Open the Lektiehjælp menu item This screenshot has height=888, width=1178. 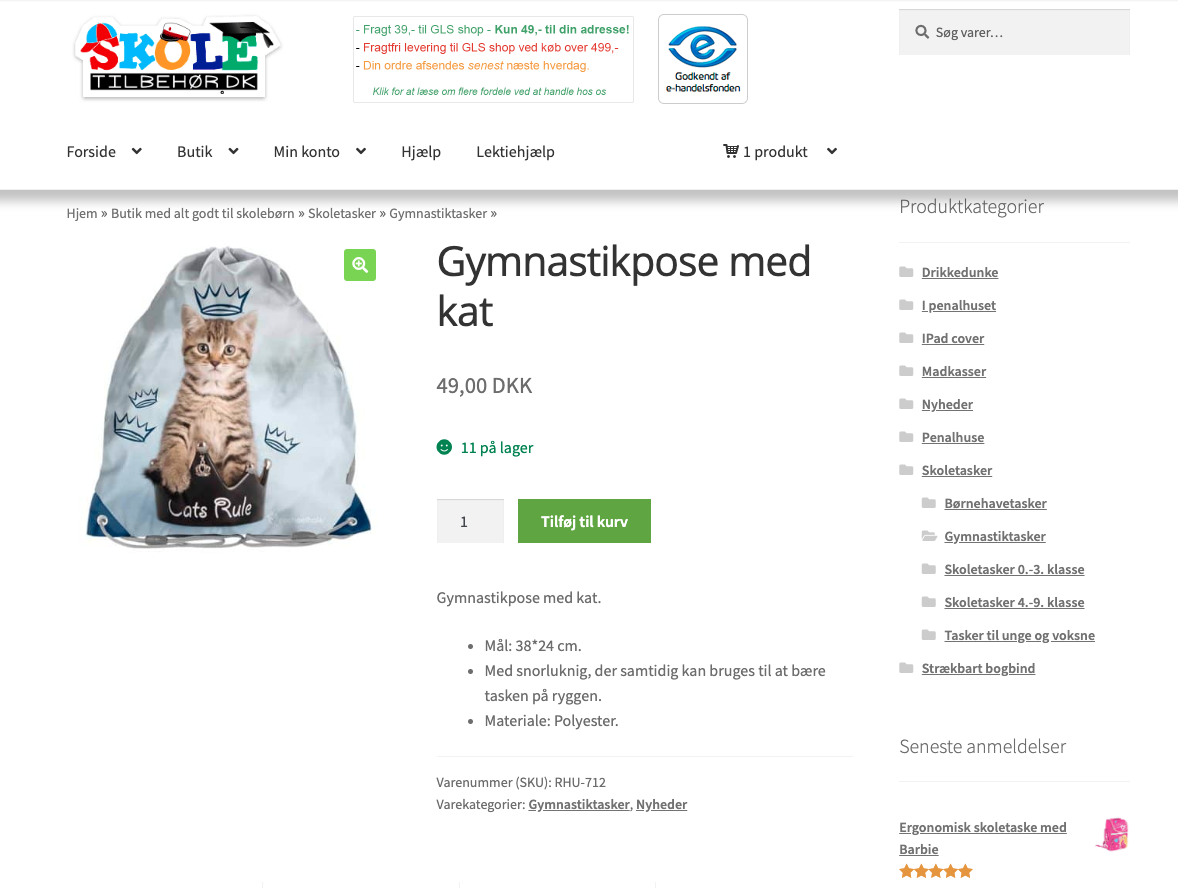[x=515, y=152]
